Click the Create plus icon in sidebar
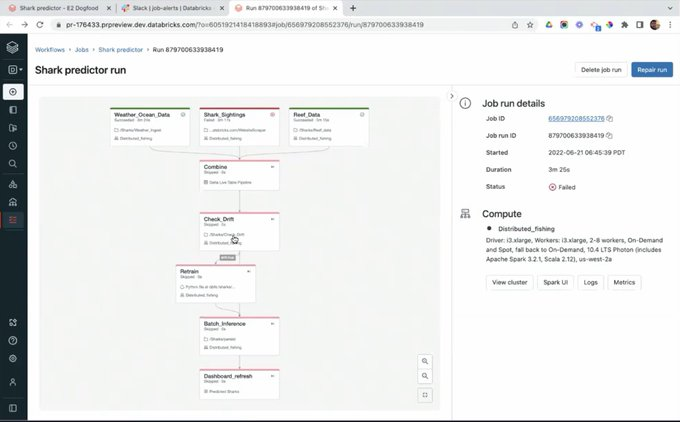This screenshot has width=680, height=422. coord(13,92)
